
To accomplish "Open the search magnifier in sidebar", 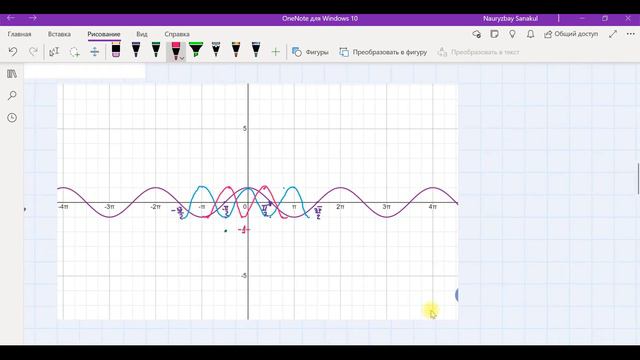I will 12,96.
